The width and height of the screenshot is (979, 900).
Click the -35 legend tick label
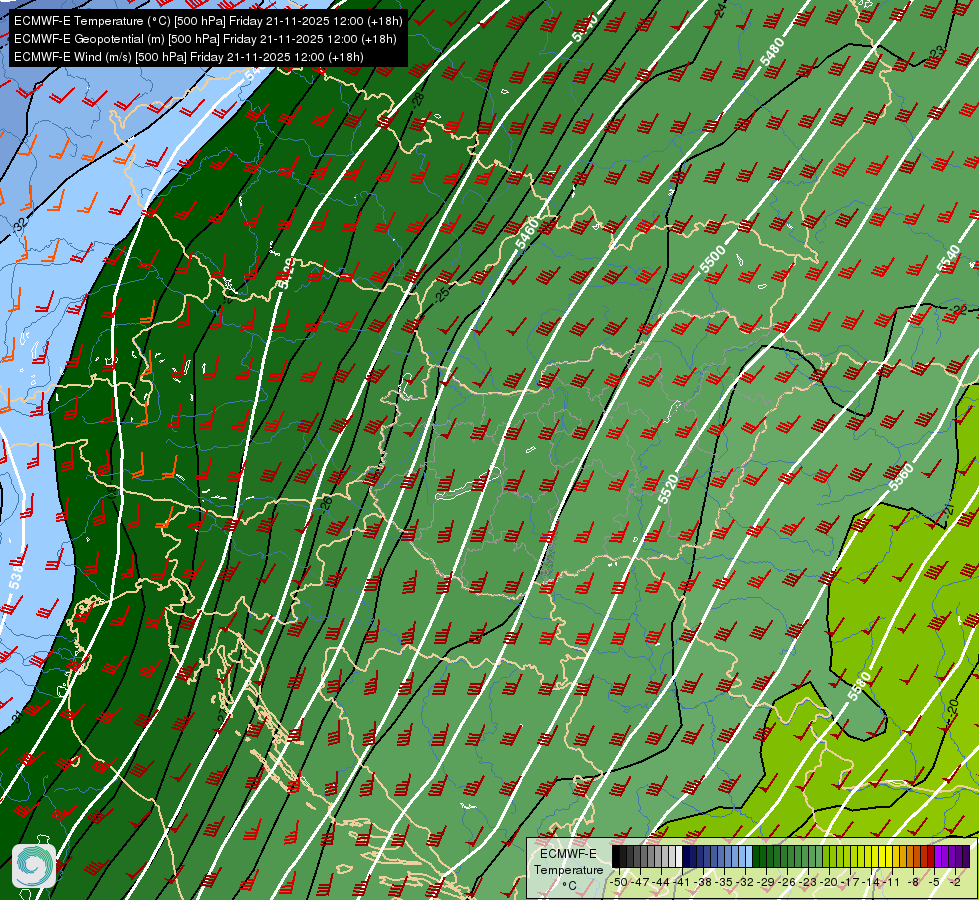click(724, 882)
